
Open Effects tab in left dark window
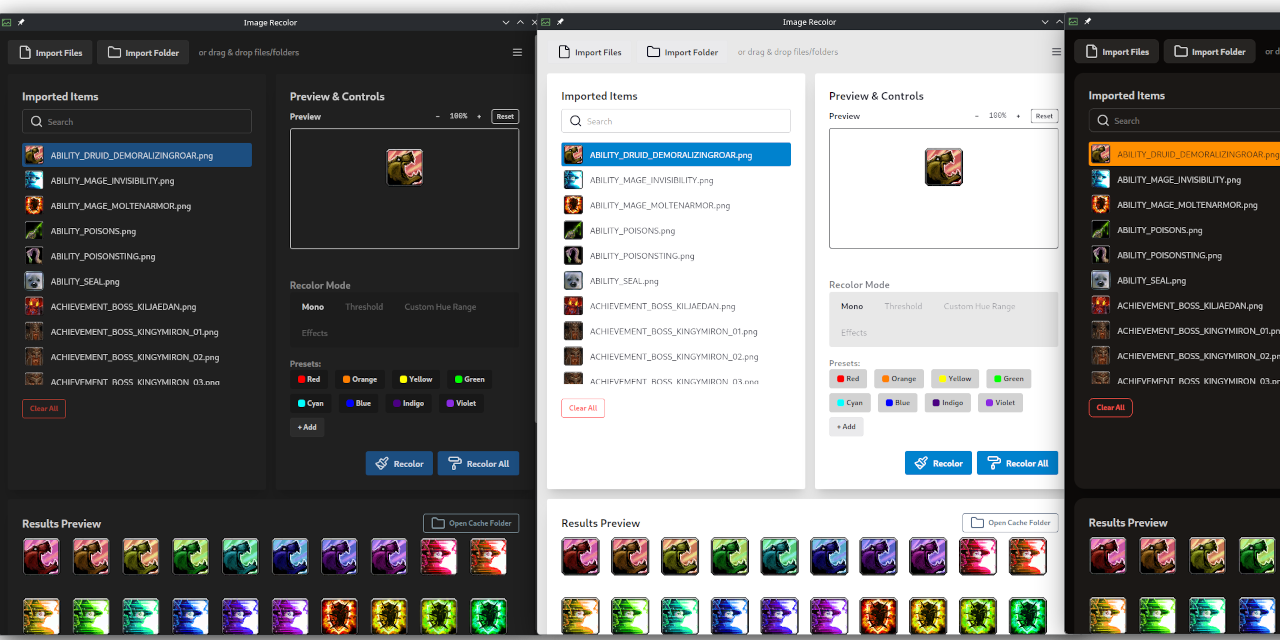click(x=315, y=333)
